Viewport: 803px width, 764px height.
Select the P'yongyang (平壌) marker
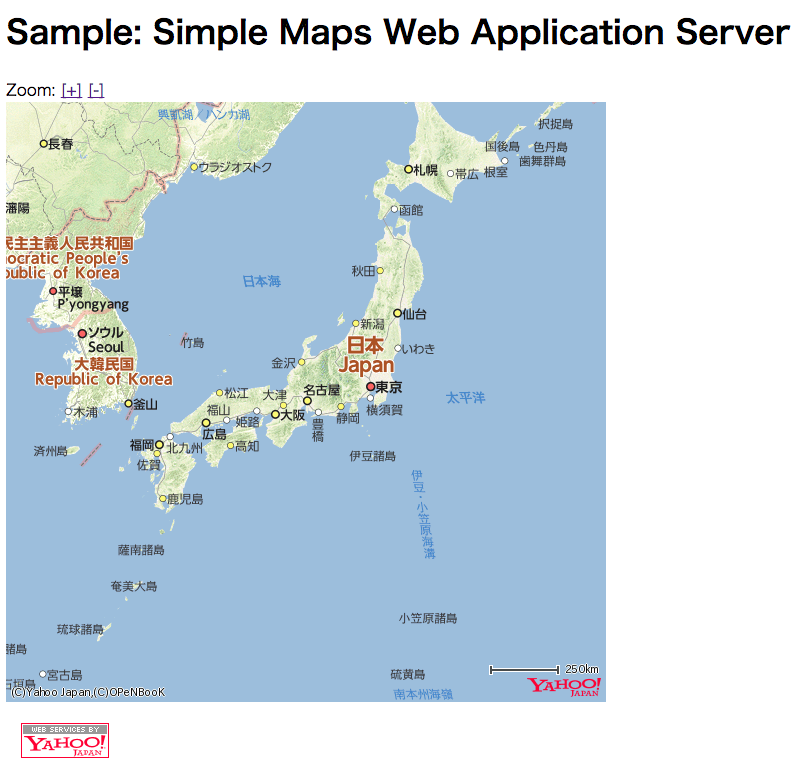[x=55, y=290]
